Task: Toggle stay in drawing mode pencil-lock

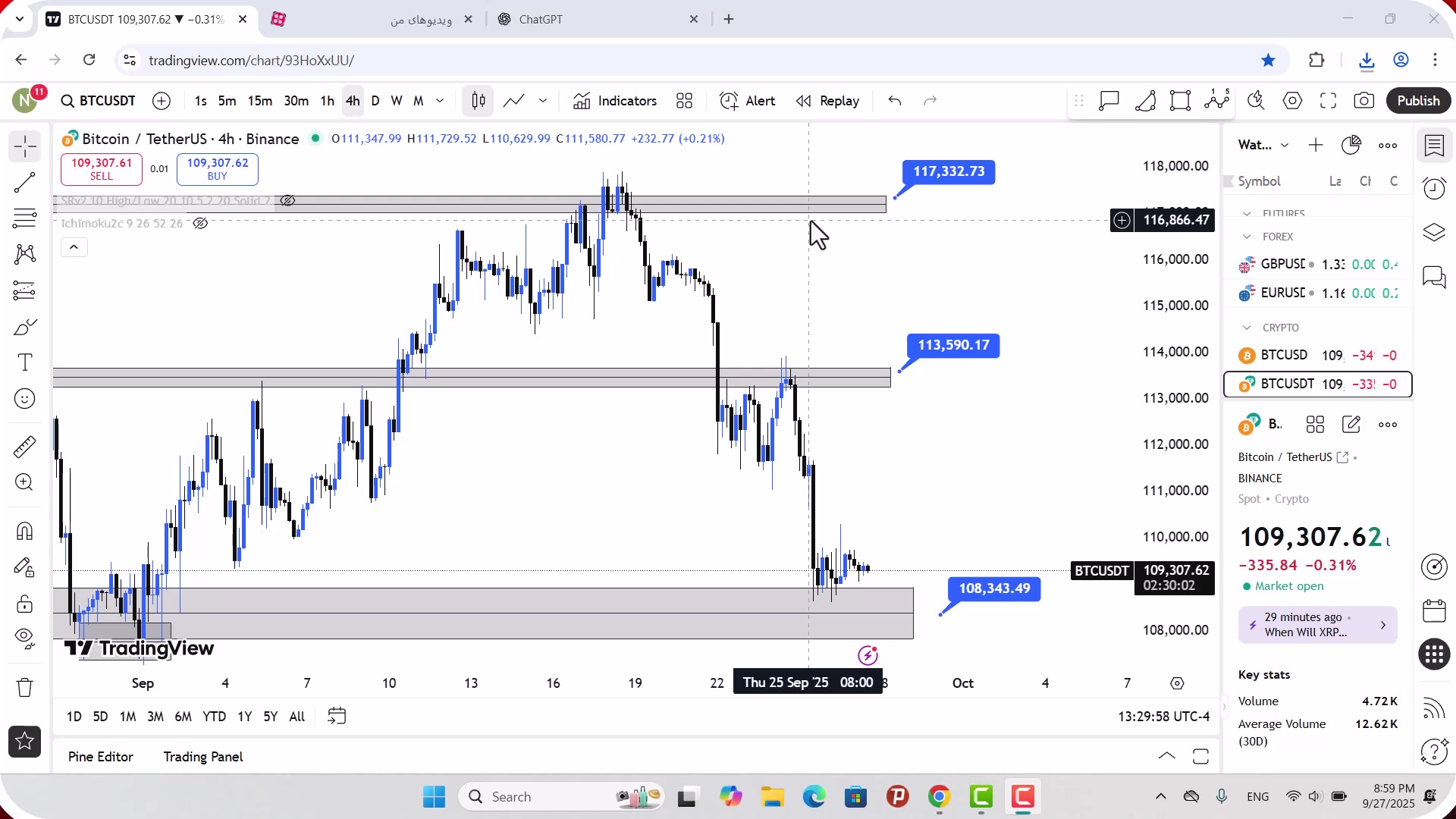Action: coord(24,567)
